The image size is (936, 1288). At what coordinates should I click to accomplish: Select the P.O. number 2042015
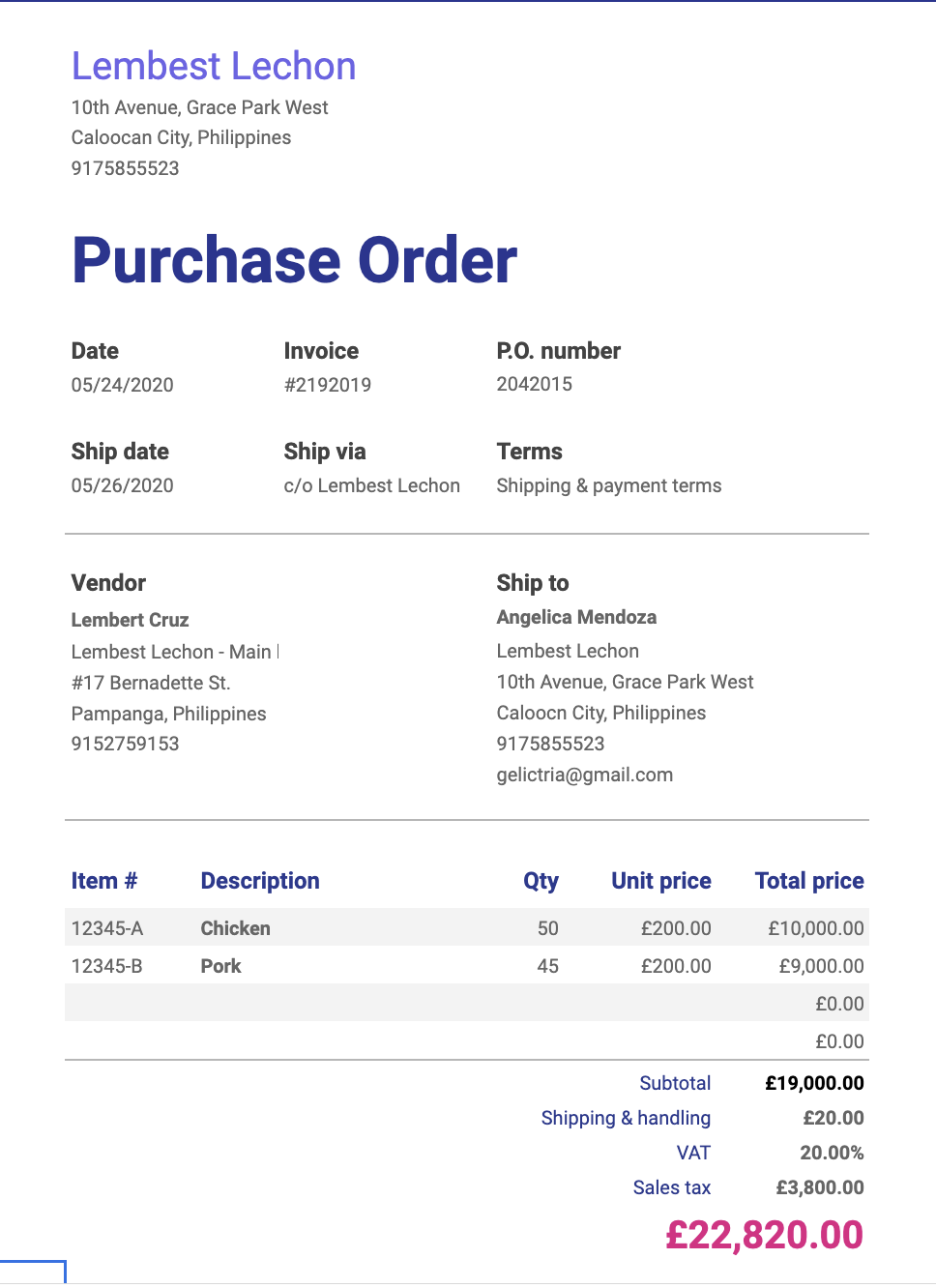click(x=534, y=384)
